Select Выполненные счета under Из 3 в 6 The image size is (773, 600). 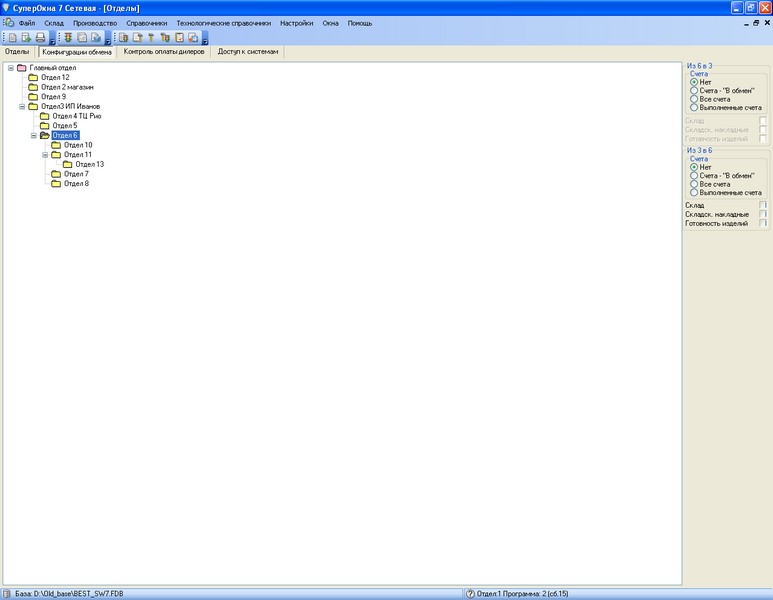pyautogui.click(x=726, y=192)
